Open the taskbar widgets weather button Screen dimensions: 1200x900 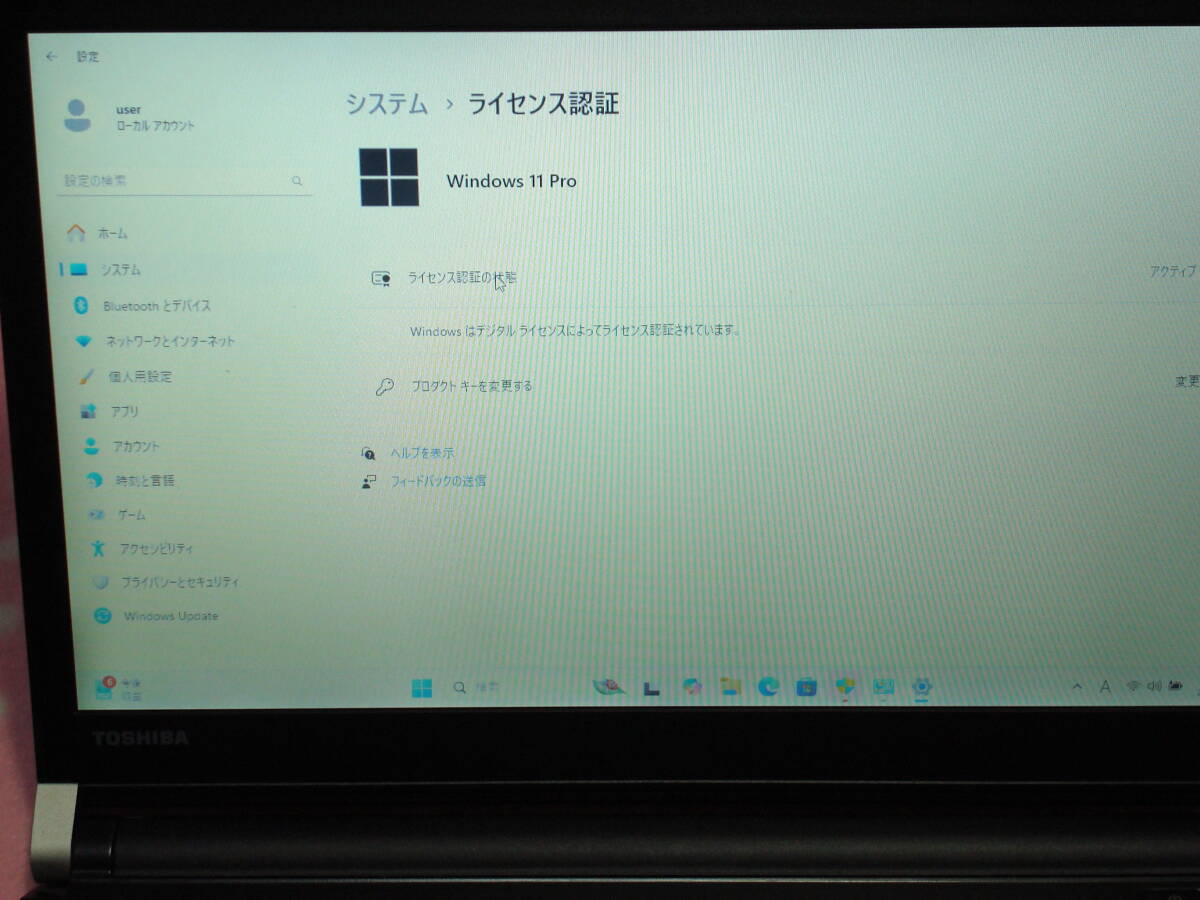click(119, 687)
